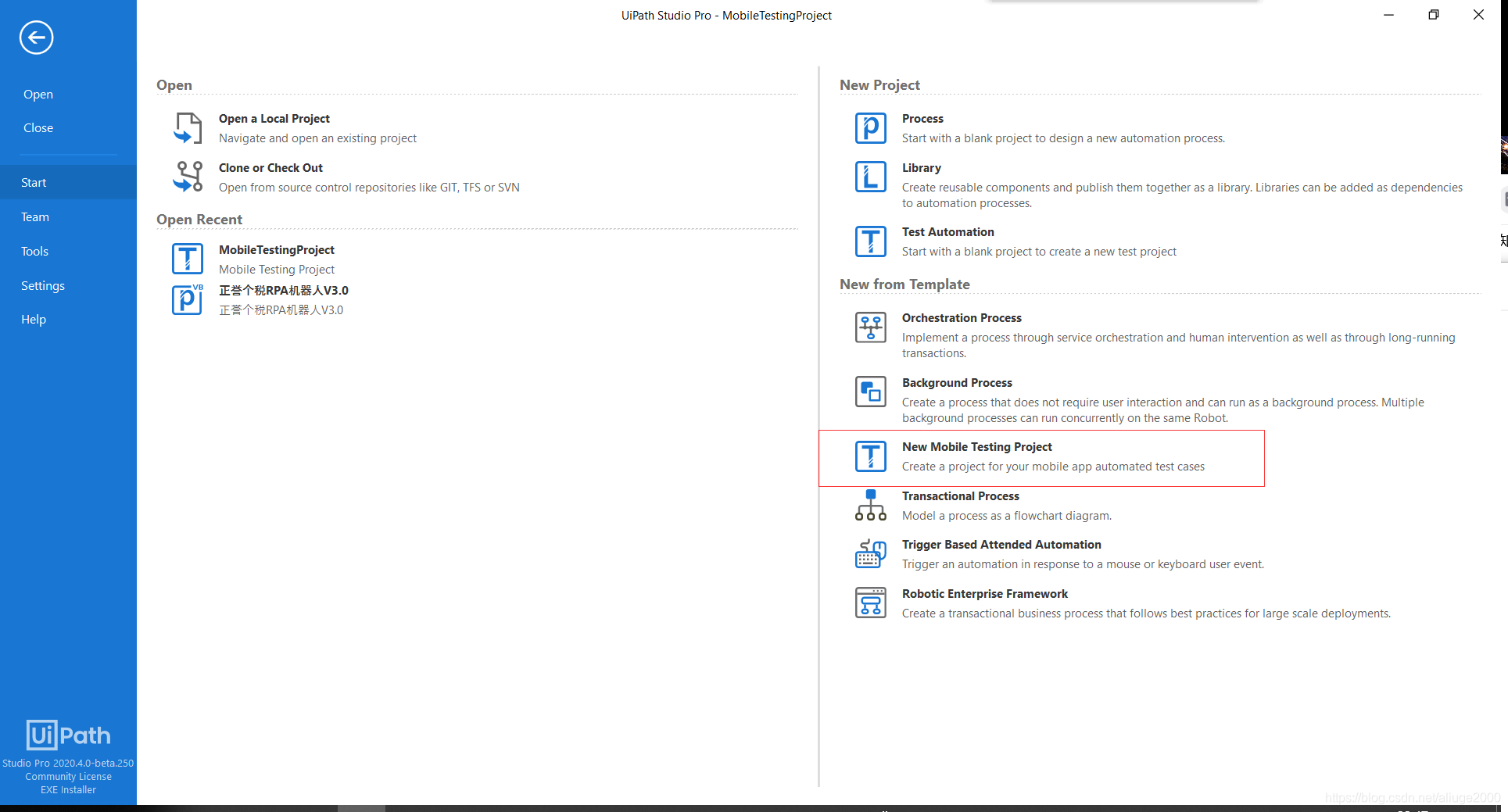Click Open a Local Project title
Screen dimensions: 1508x812
[x=274, y=119]
